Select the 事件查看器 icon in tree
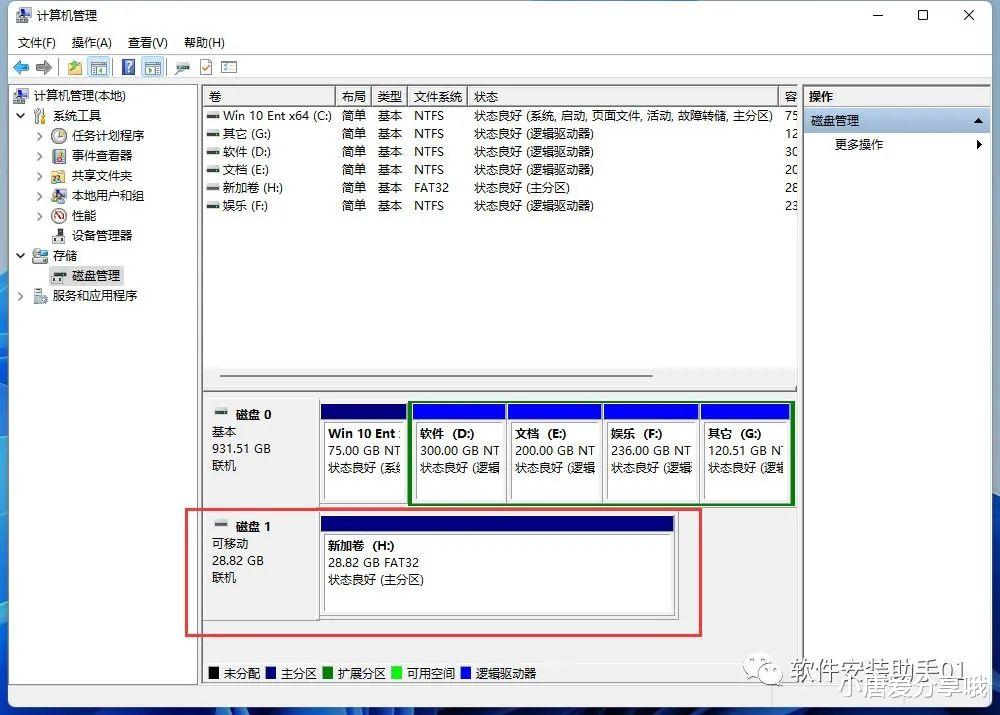The height and width of the screenshot is (715, 1000). click(x=59, y=156)
